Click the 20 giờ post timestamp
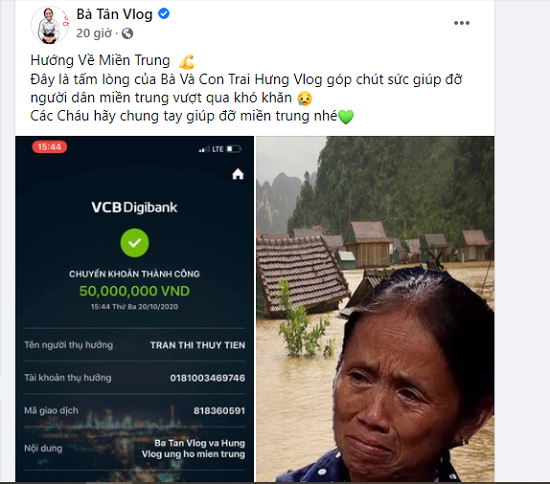 (x=94, y=33)
